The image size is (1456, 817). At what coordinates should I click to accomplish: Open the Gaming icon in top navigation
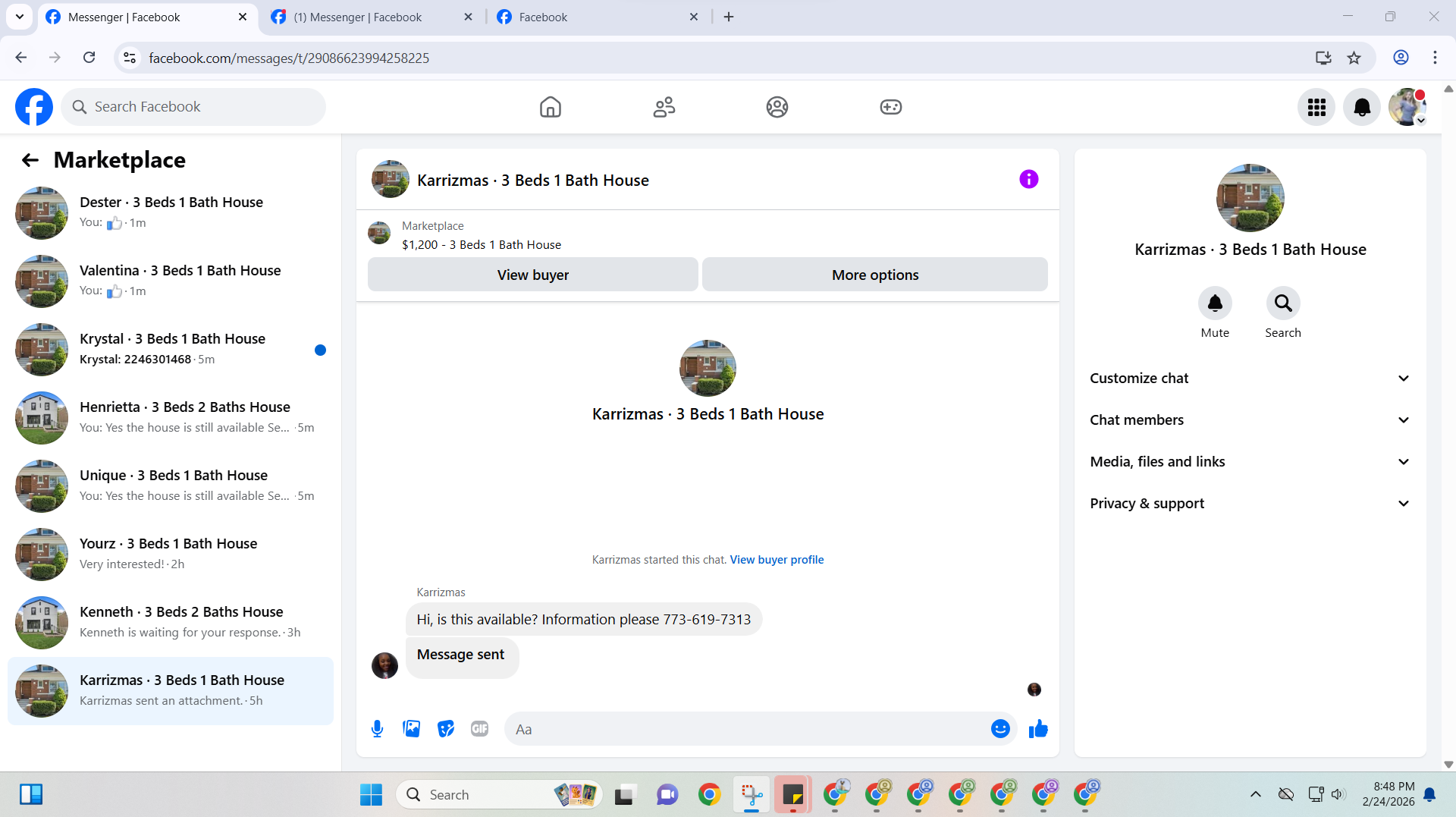pos(891,107)
